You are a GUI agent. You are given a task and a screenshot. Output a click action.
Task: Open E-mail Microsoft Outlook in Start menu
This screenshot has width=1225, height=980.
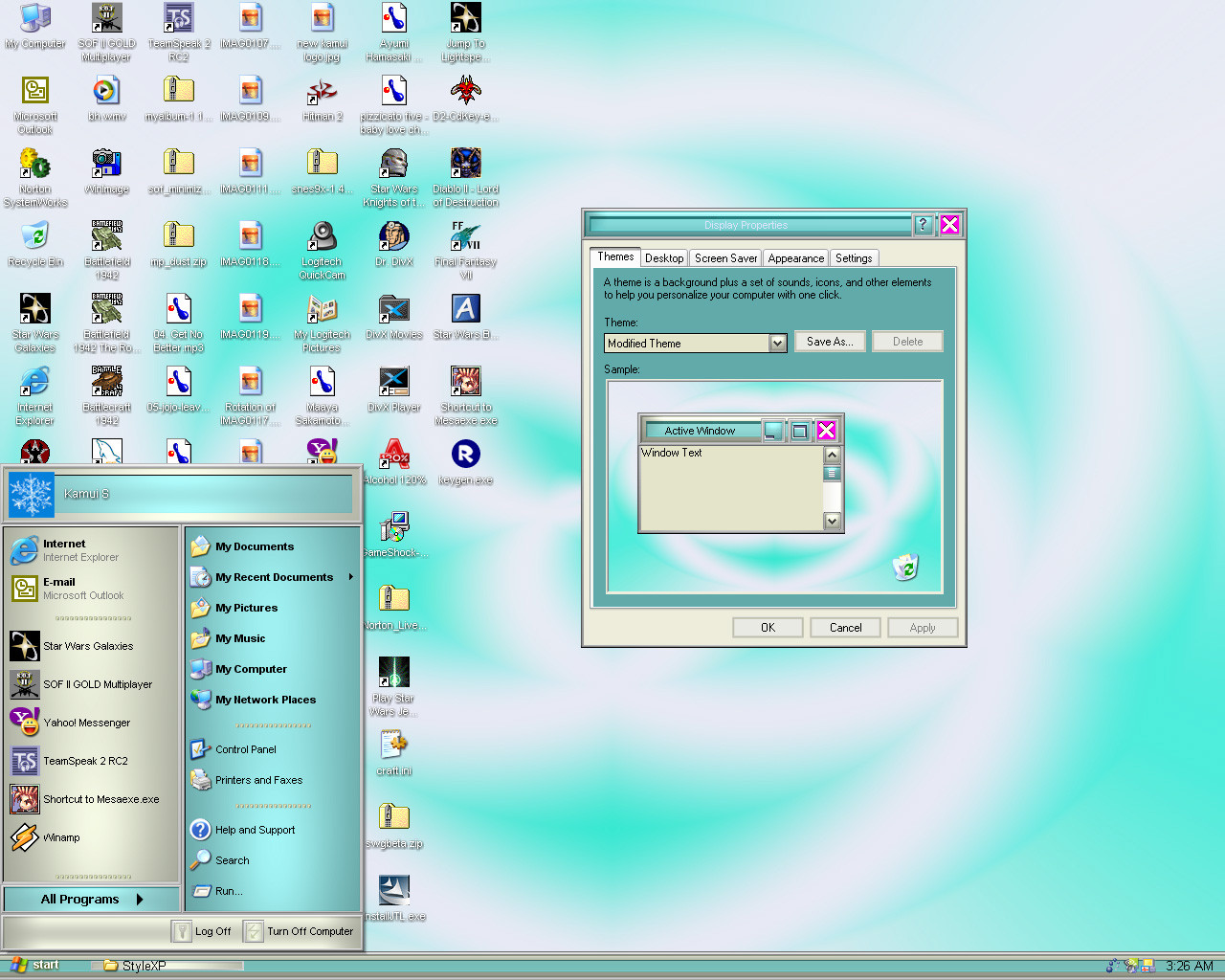pos(93,589)
